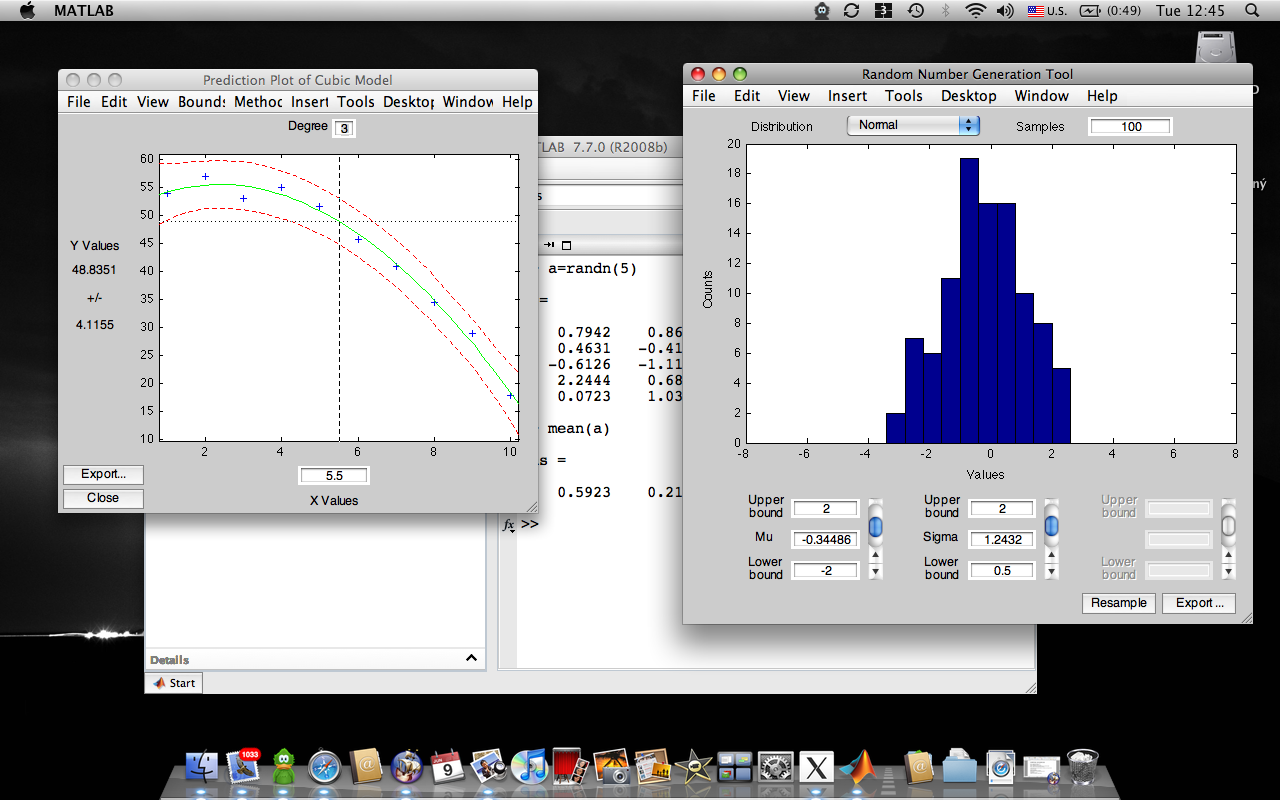This screenshot has height=800, width=1280.
Task: Click the Mu value field -0.34486
Action: (826, 540)
